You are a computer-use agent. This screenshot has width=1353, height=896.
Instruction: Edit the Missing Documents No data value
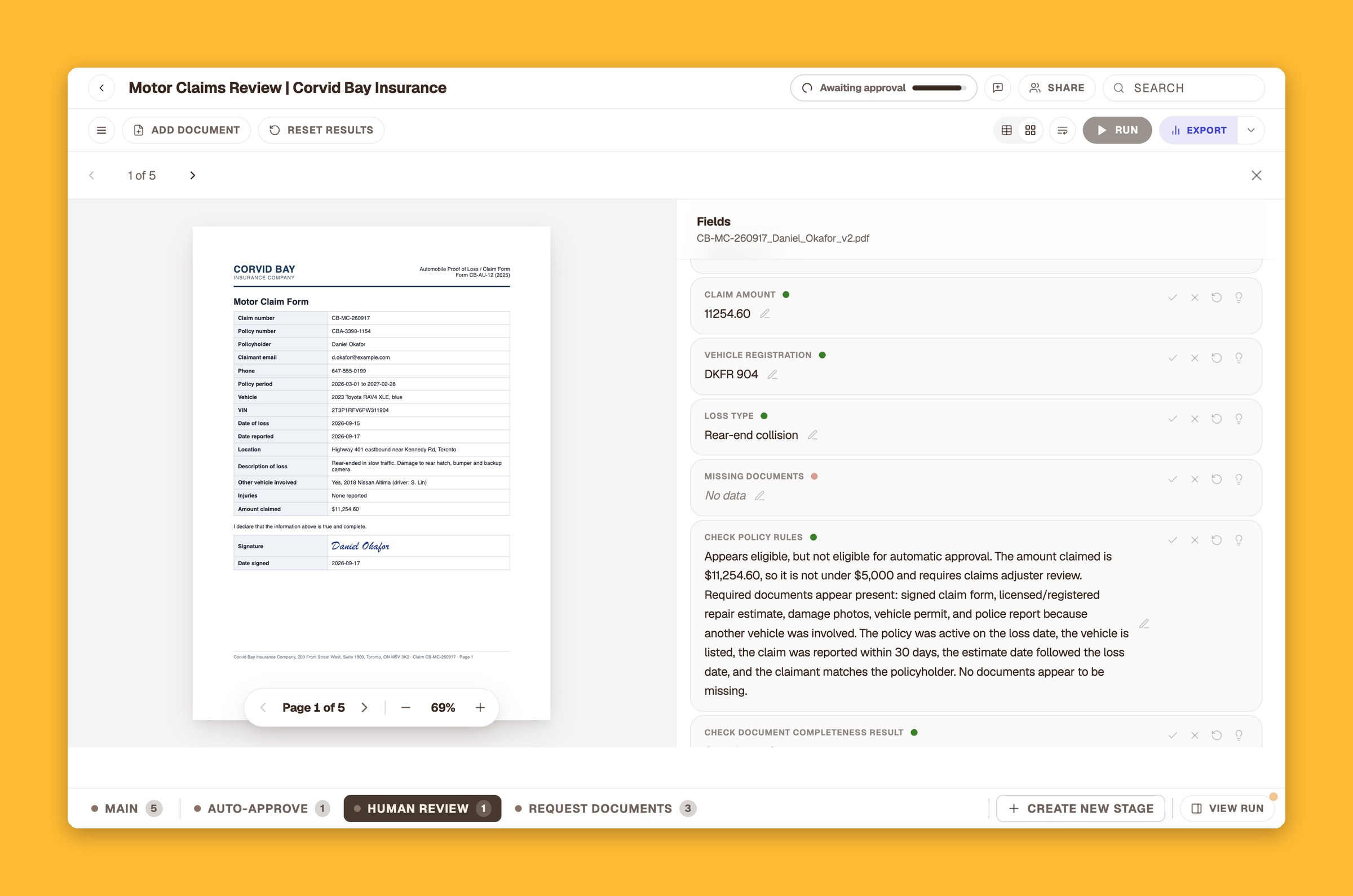[760, 495]
